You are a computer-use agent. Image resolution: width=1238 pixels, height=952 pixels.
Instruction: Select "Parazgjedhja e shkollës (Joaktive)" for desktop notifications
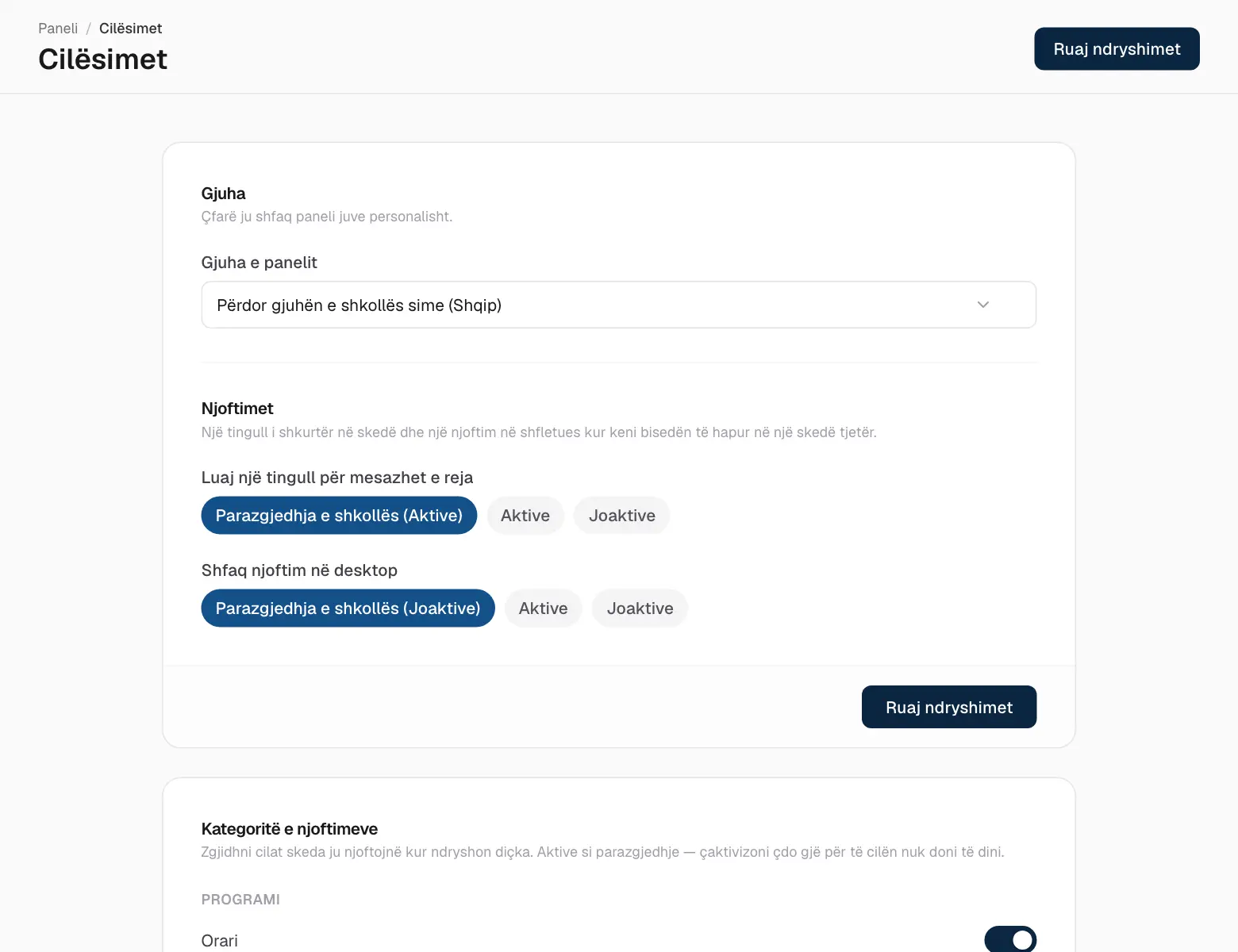348,608
